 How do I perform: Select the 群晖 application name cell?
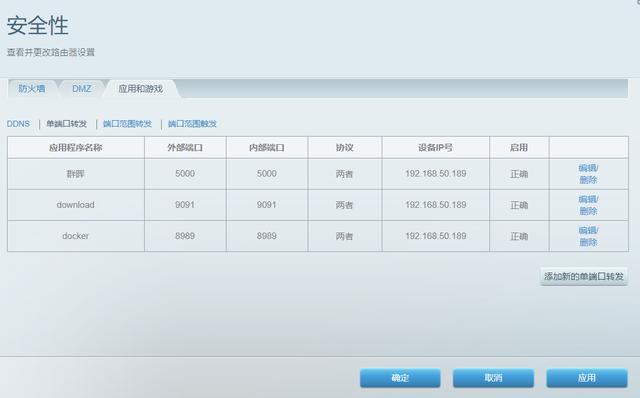point(76,174)
